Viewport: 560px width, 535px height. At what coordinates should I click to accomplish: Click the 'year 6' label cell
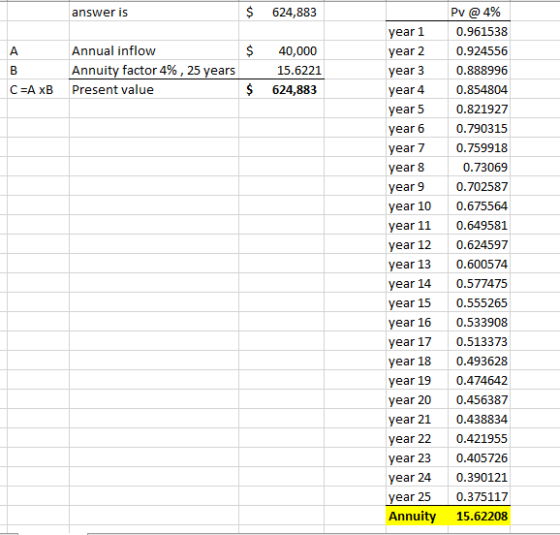(417, 128)
